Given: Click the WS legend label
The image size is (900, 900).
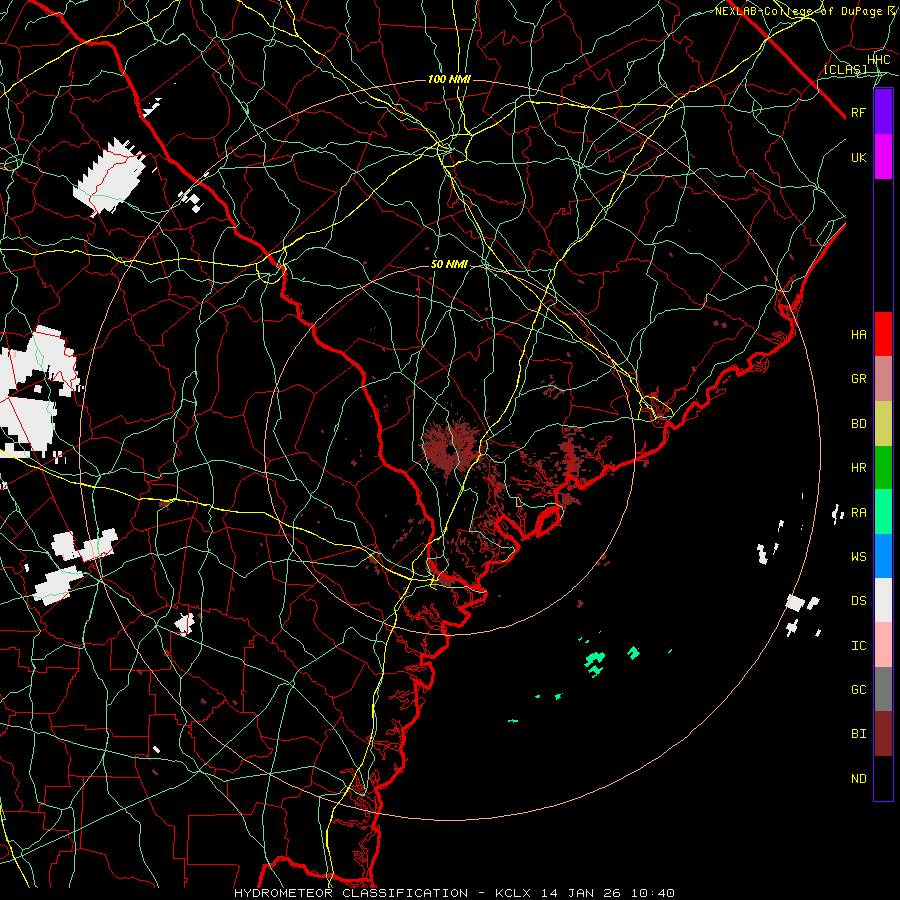Looking at the screenshot, I should click(x=858, y=557).
